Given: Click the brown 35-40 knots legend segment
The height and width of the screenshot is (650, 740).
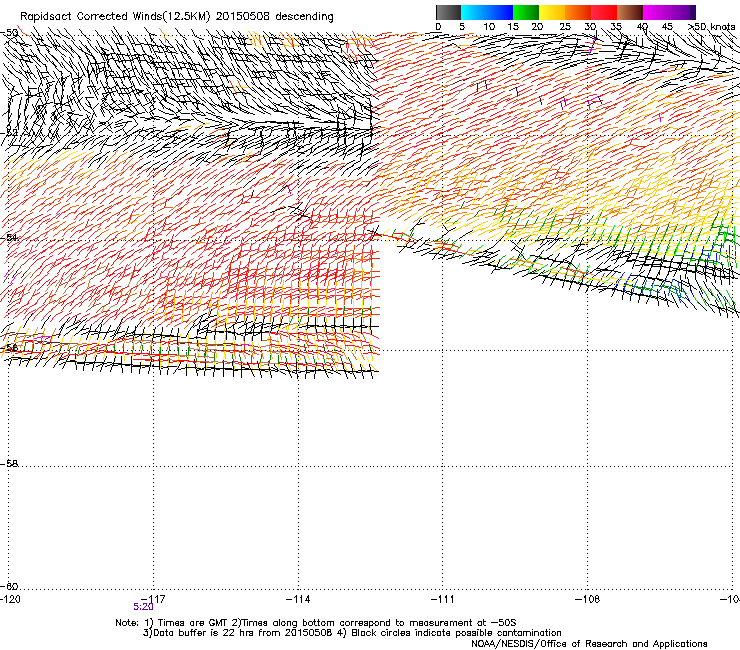Looking at the screenshot, I should pos(630,12).
